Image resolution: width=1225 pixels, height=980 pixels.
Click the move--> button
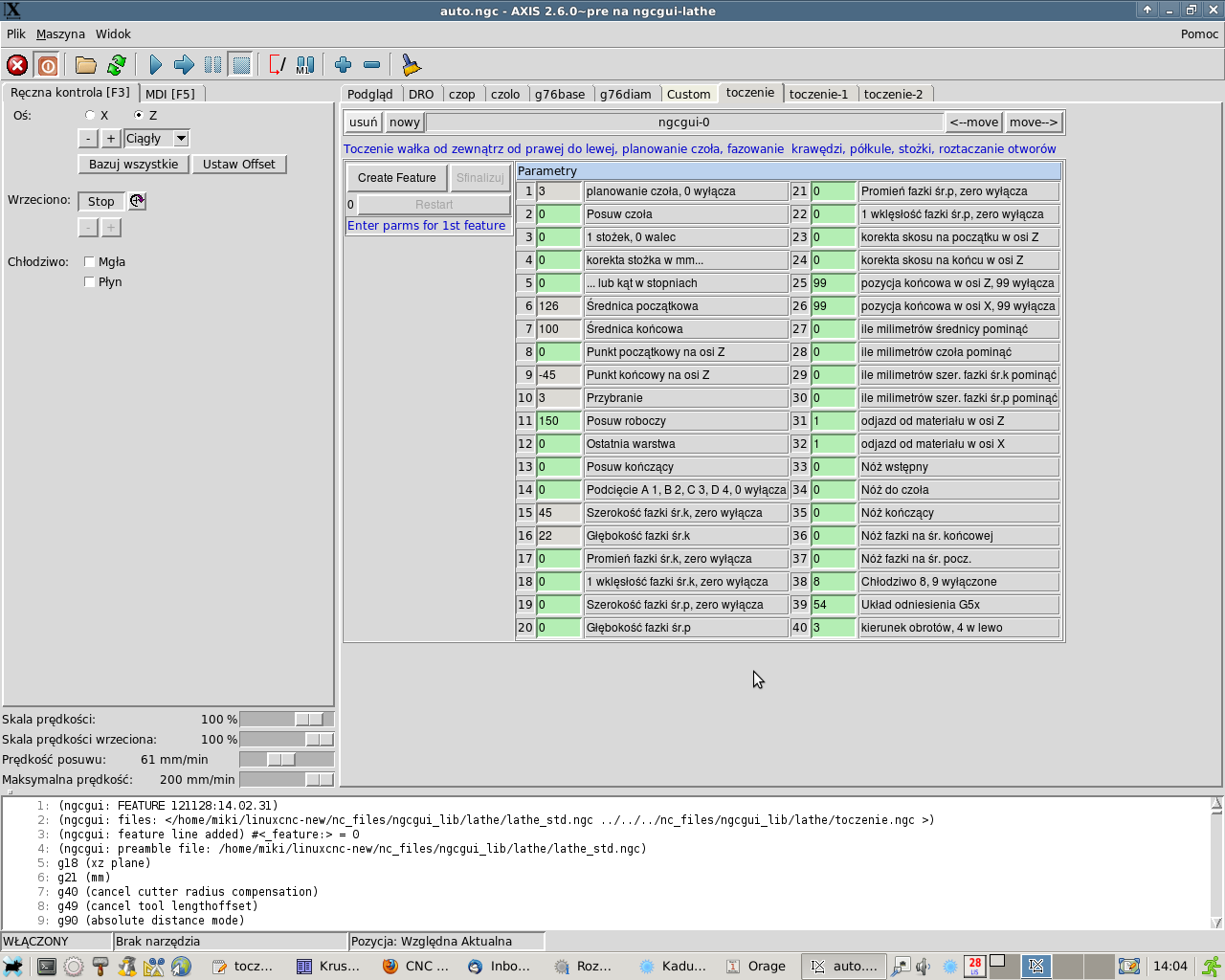(1034, 122)
